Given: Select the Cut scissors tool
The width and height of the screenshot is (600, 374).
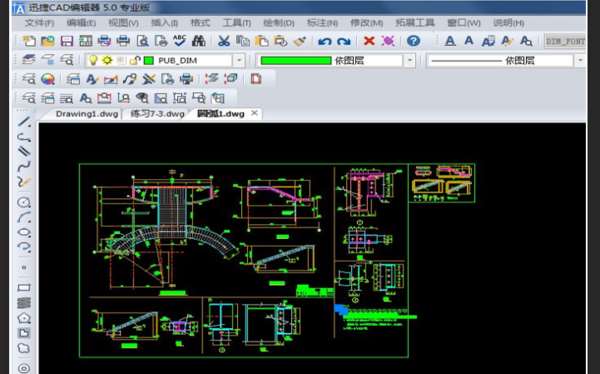Looking at the screenshot, I should pos(224,41).
